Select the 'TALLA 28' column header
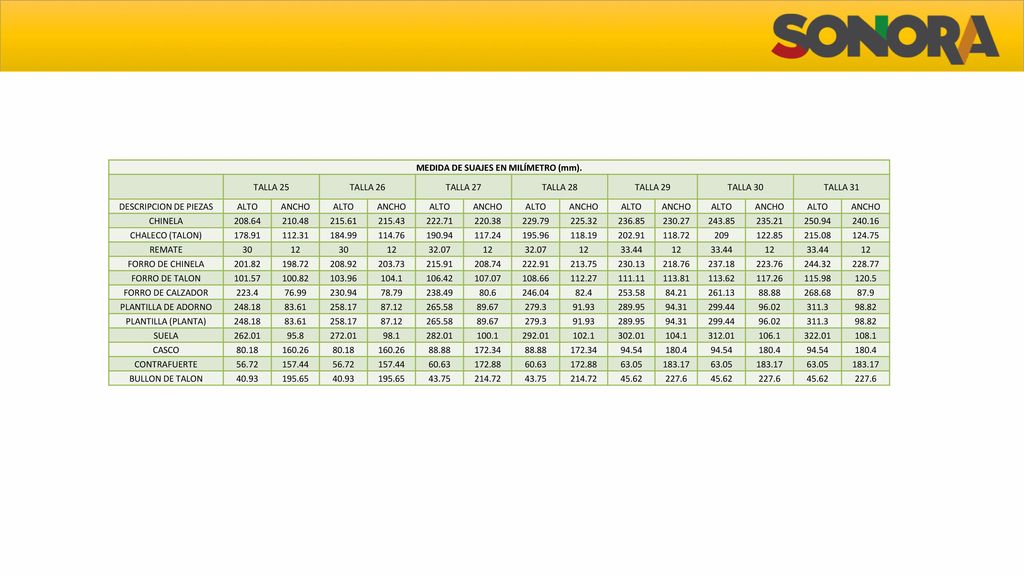This screenshot has height=576, width=1024. click(x=560, y=187)
